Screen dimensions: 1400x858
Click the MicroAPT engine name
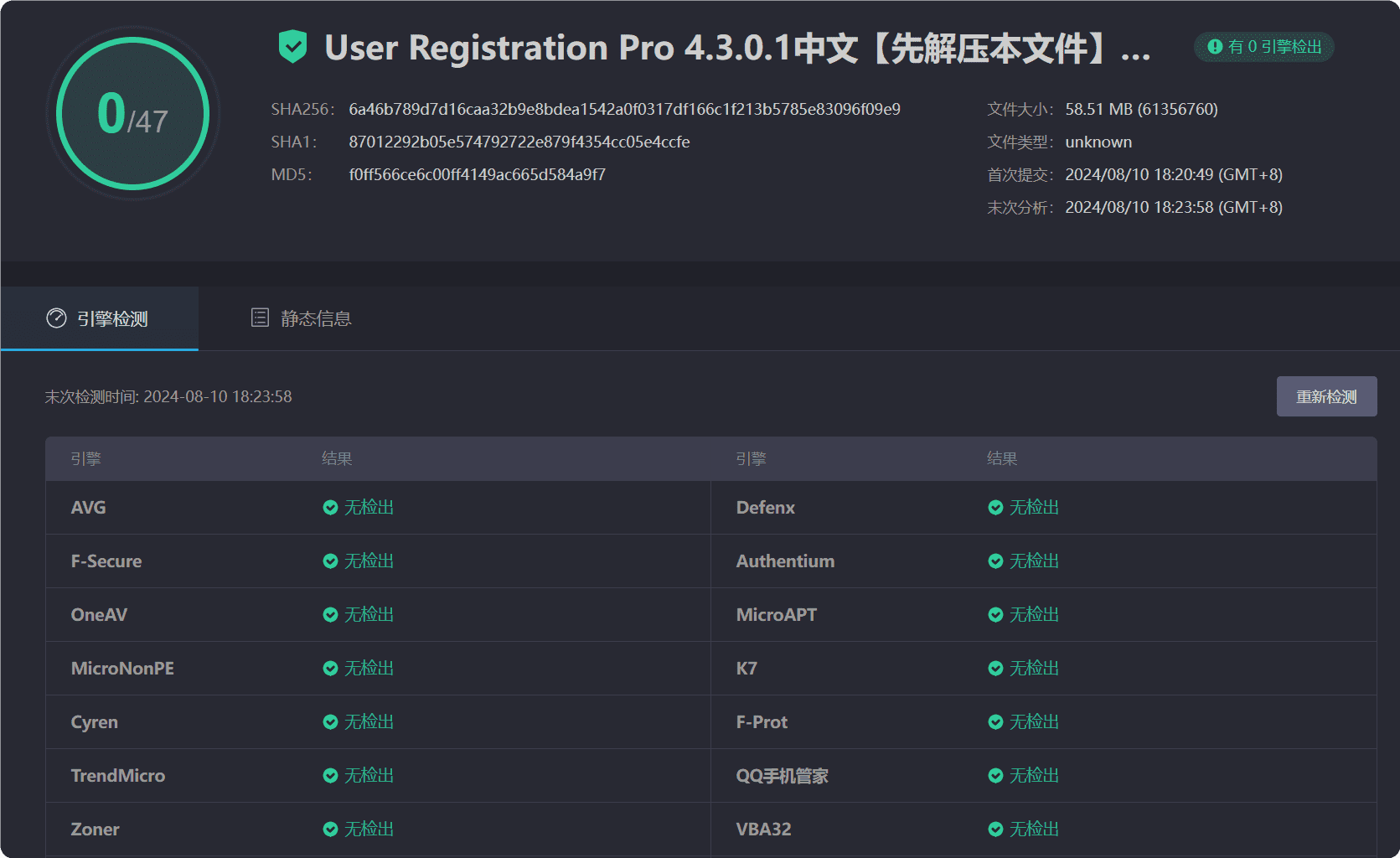tap(776, 615)
